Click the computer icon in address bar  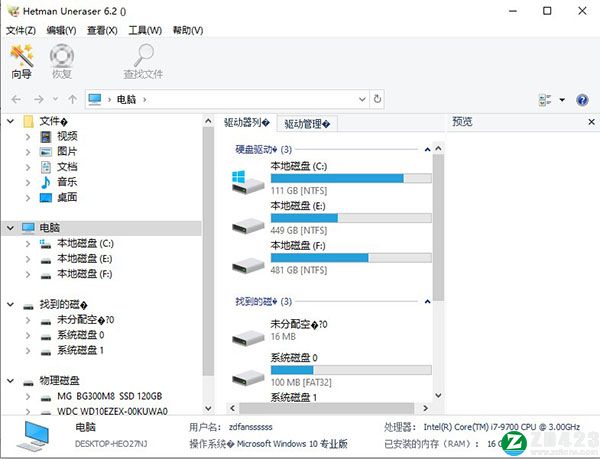(95, 99)
